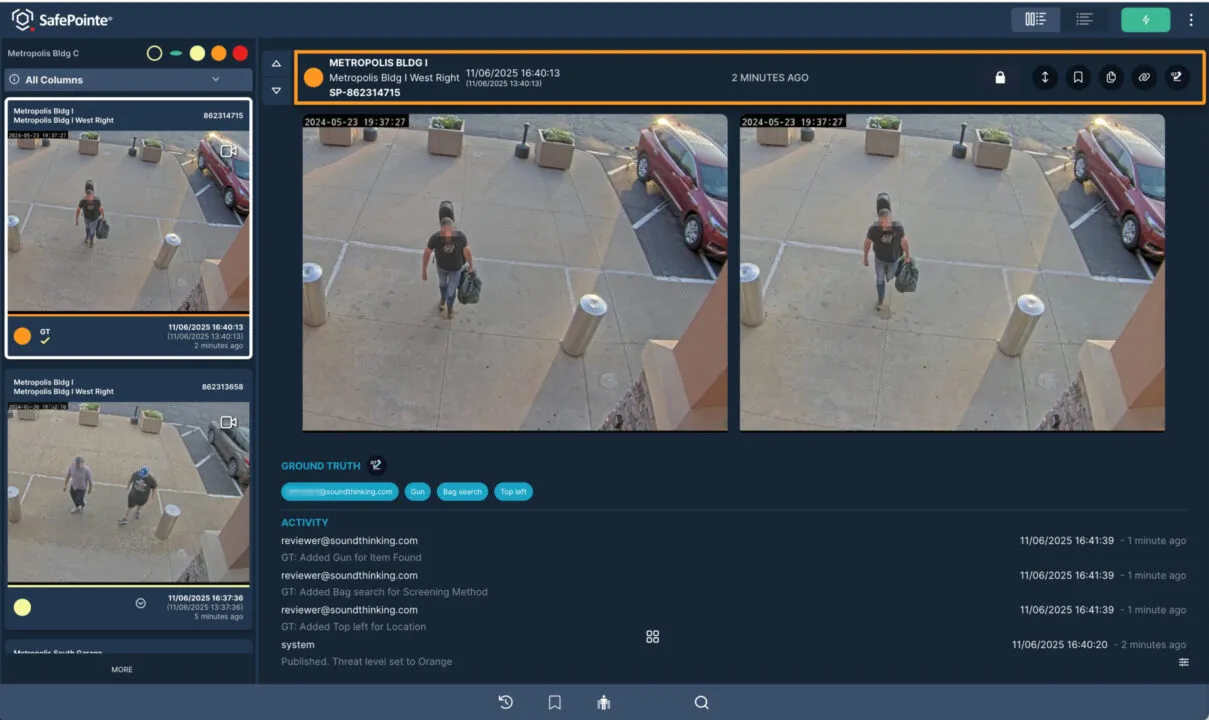1209x720 pixels.
Task: Select the Gun ground truth tag
Action: point(417,491)
